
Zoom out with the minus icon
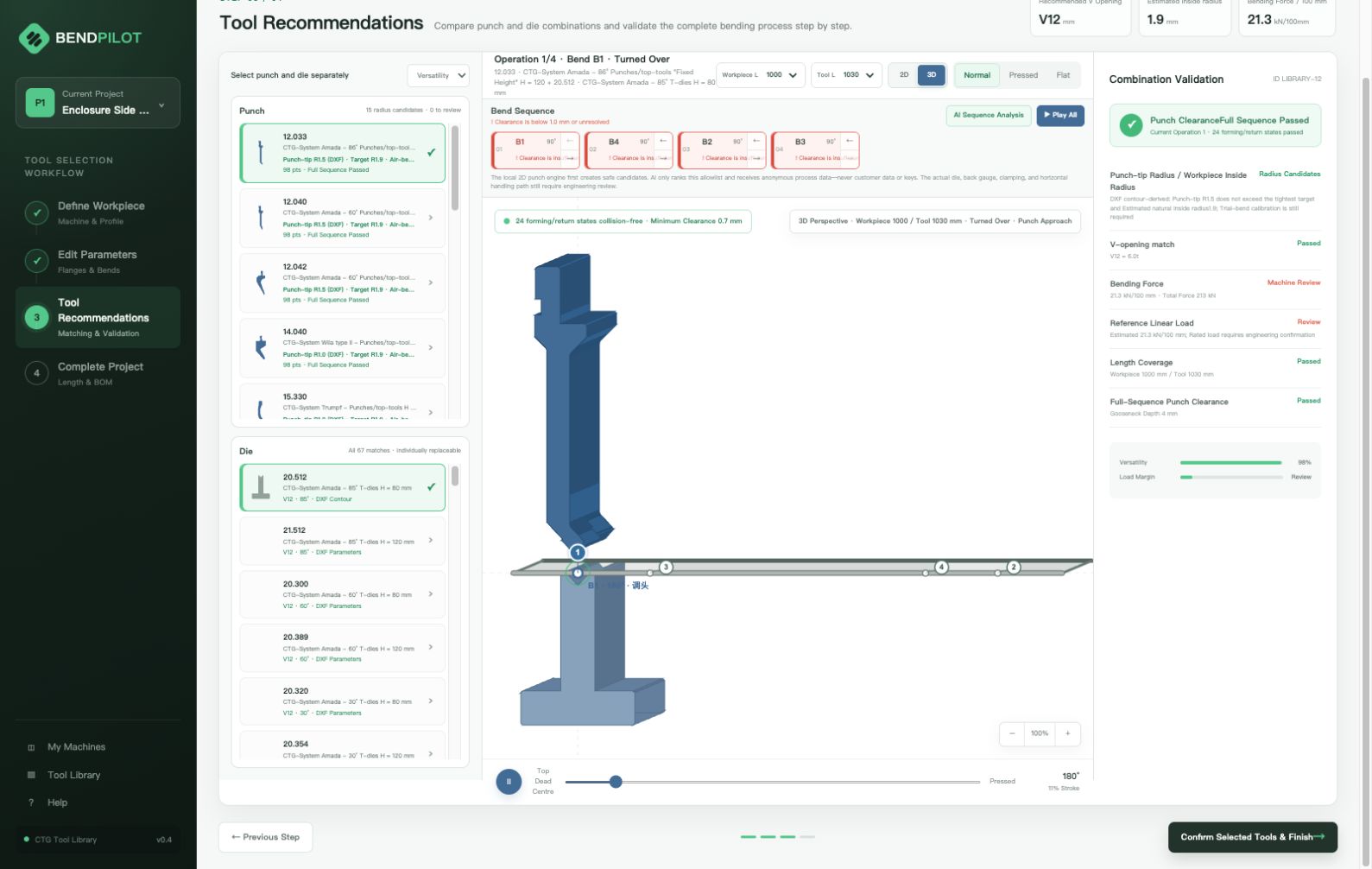(1012, 733)
